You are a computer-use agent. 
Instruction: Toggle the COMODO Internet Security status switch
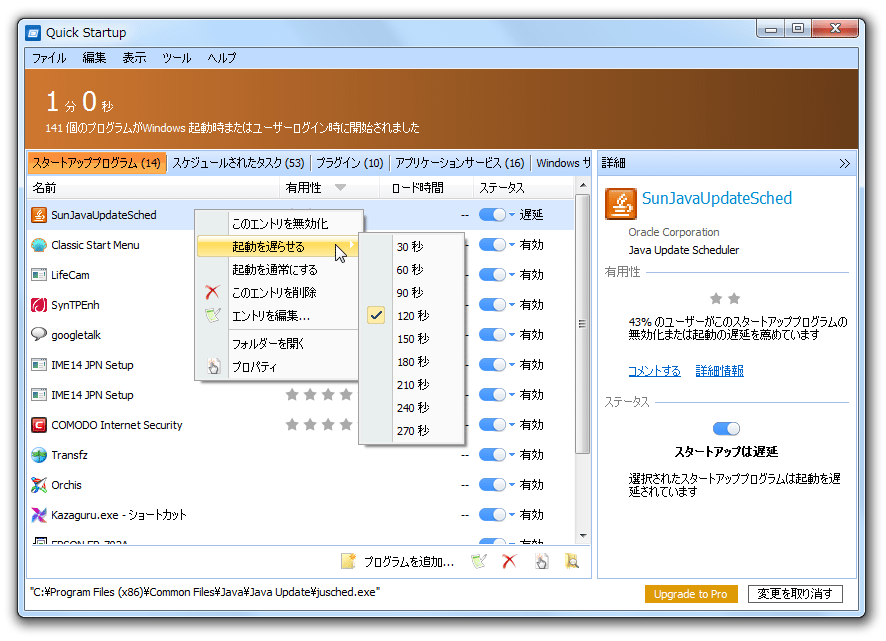tap(492, 425)
